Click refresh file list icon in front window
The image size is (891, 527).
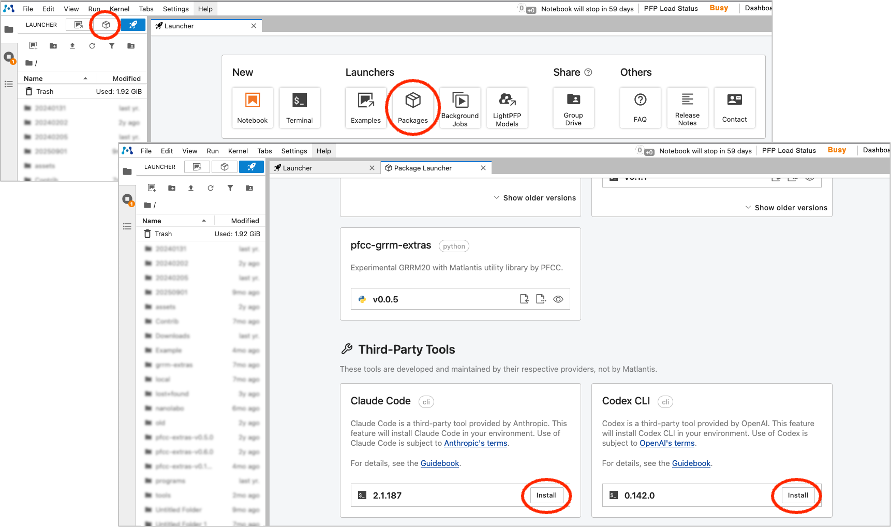click(x=210, y=188)
